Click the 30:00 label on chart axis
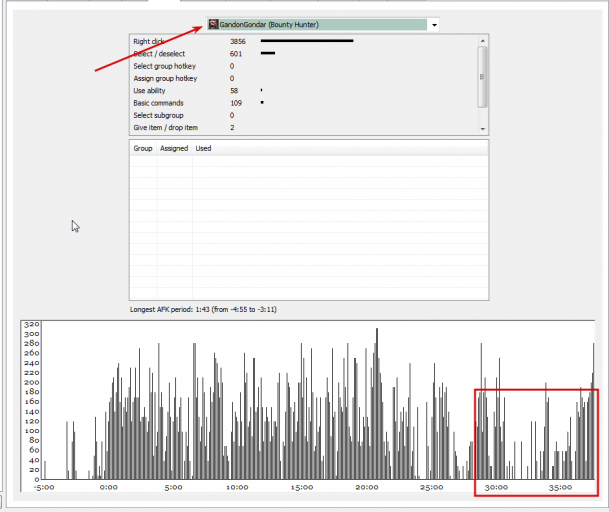Screen dimensions: 609x512 click(x=496, y=487)
